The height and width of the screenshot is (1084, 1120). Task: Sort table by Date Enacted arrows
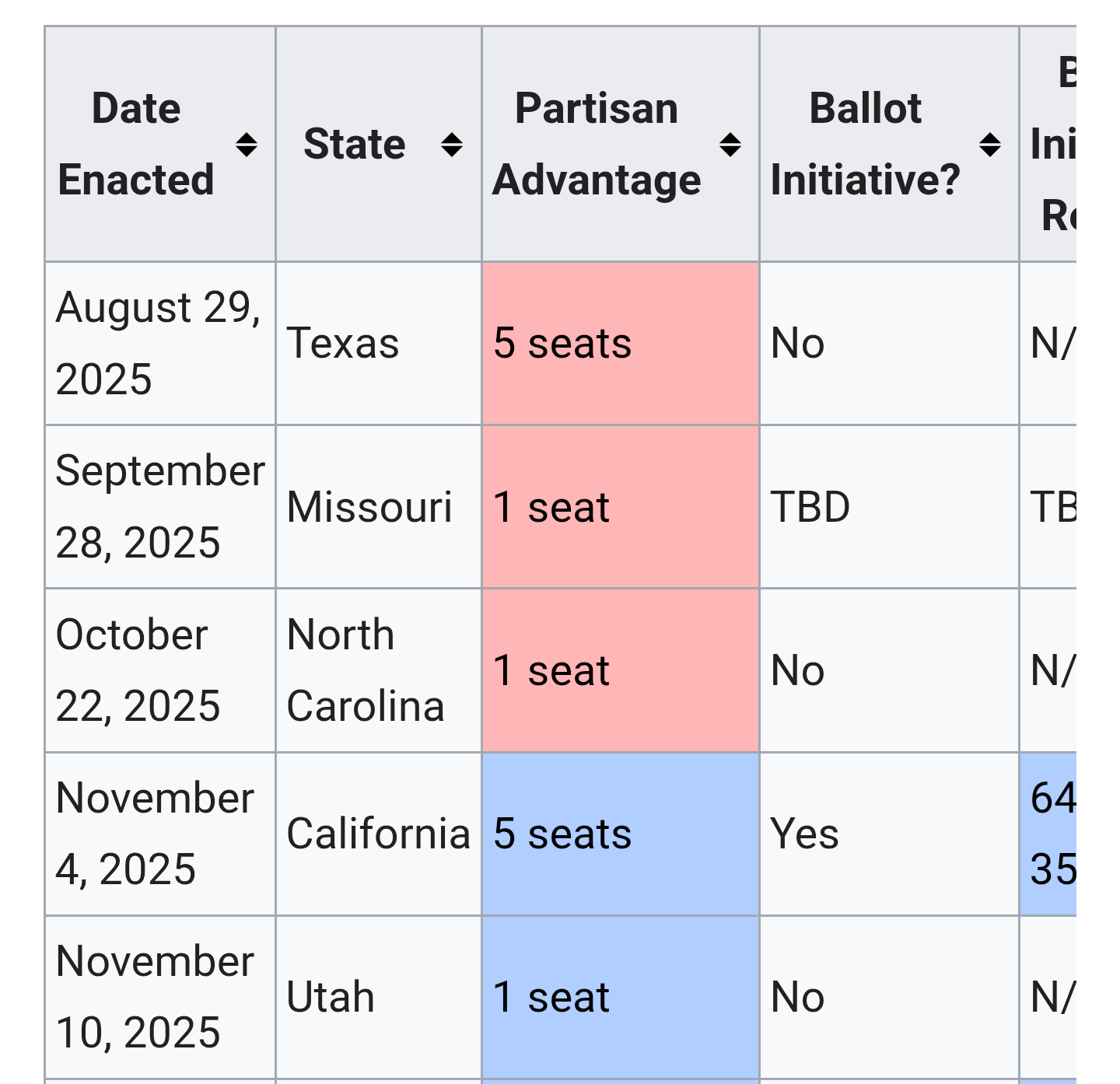(x=246, y=145)
